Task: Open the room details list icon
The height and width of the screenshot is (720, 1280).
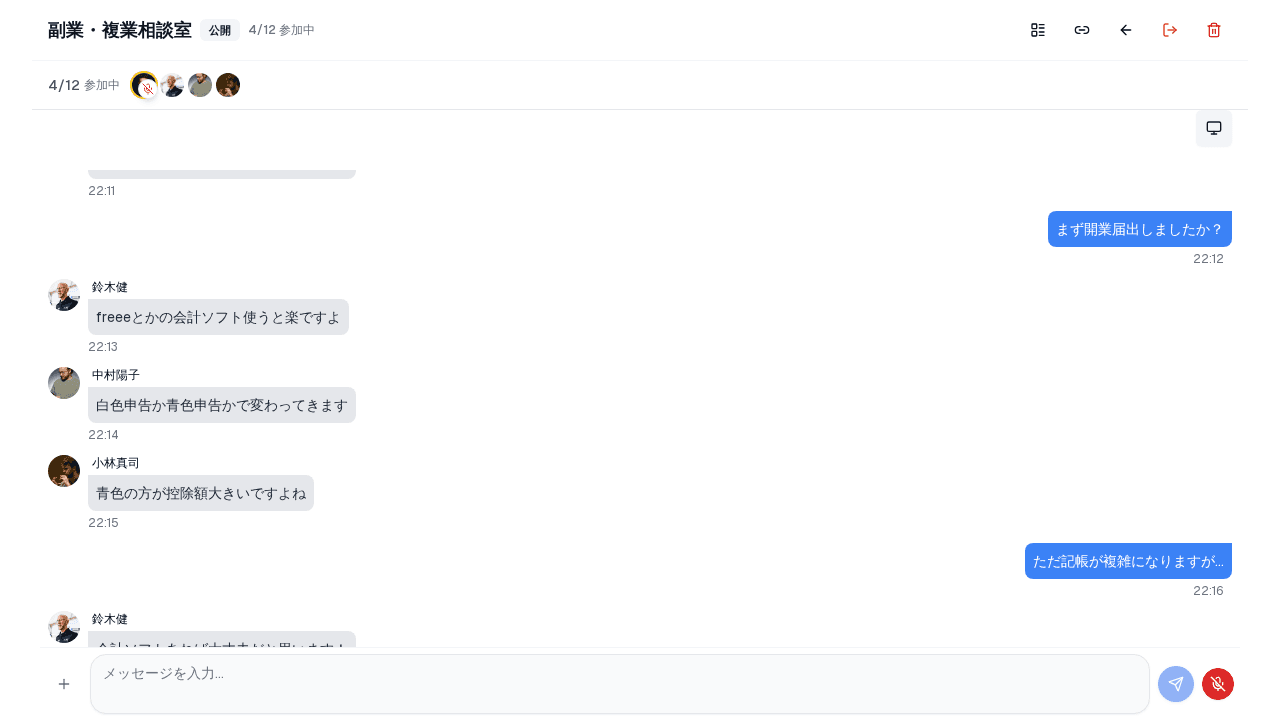Action: tap(1038, 30)
